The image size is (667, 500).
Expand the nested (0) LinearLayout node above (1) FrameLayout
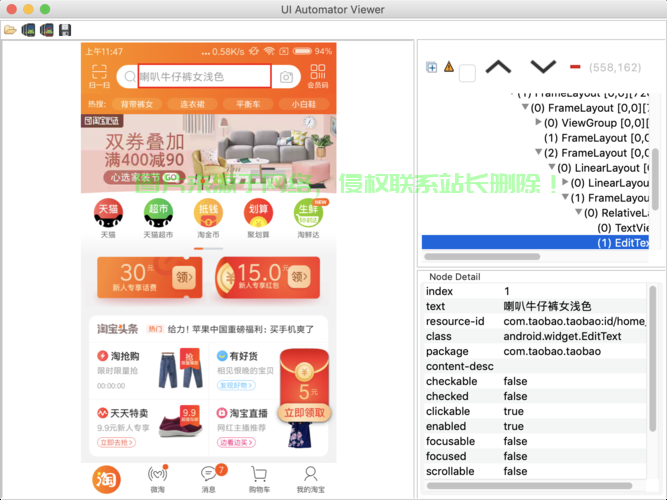point(565,182)
